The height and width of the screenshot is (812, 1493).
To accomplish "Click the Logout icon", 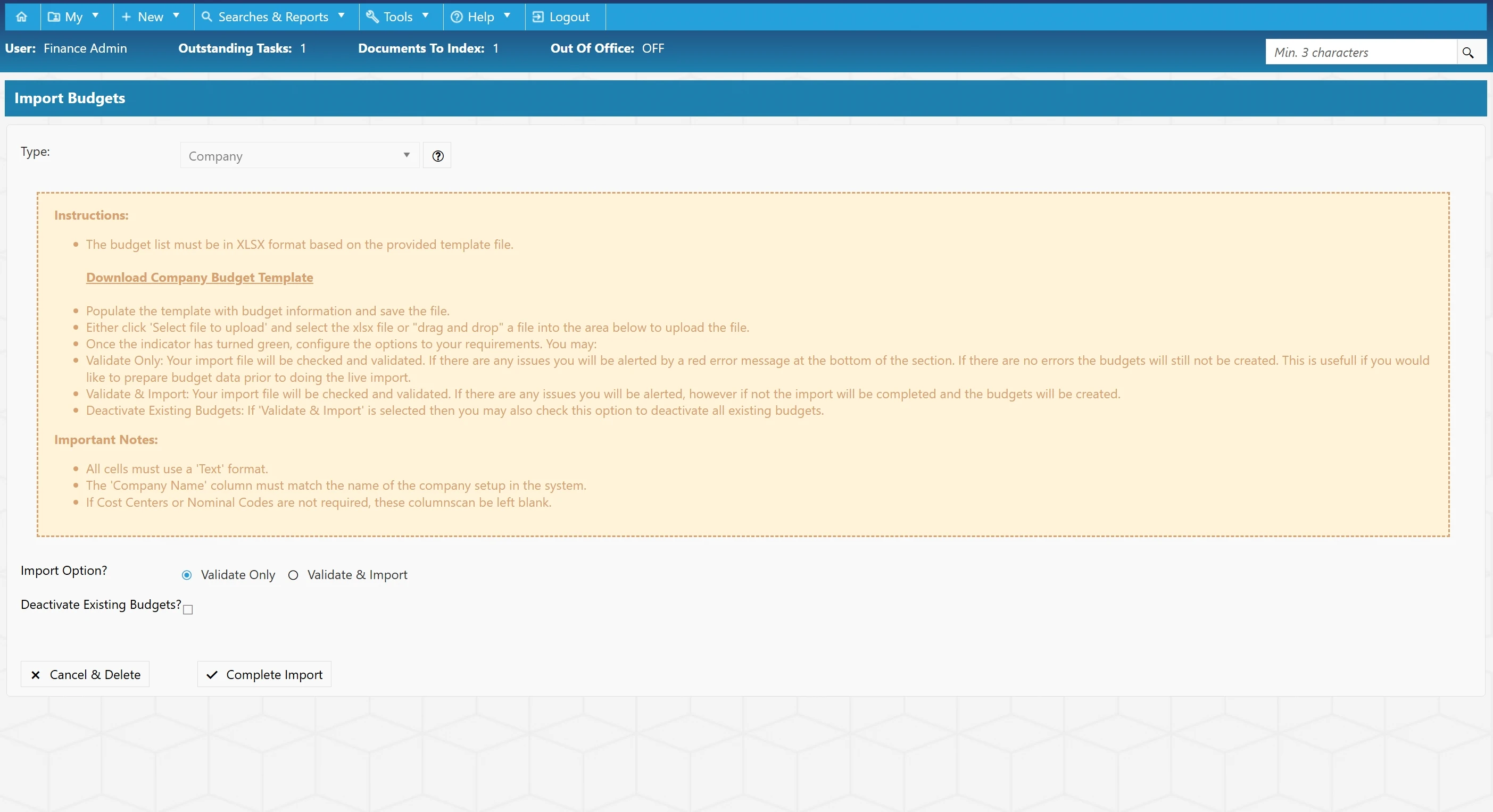I will (x=538, y=17).
